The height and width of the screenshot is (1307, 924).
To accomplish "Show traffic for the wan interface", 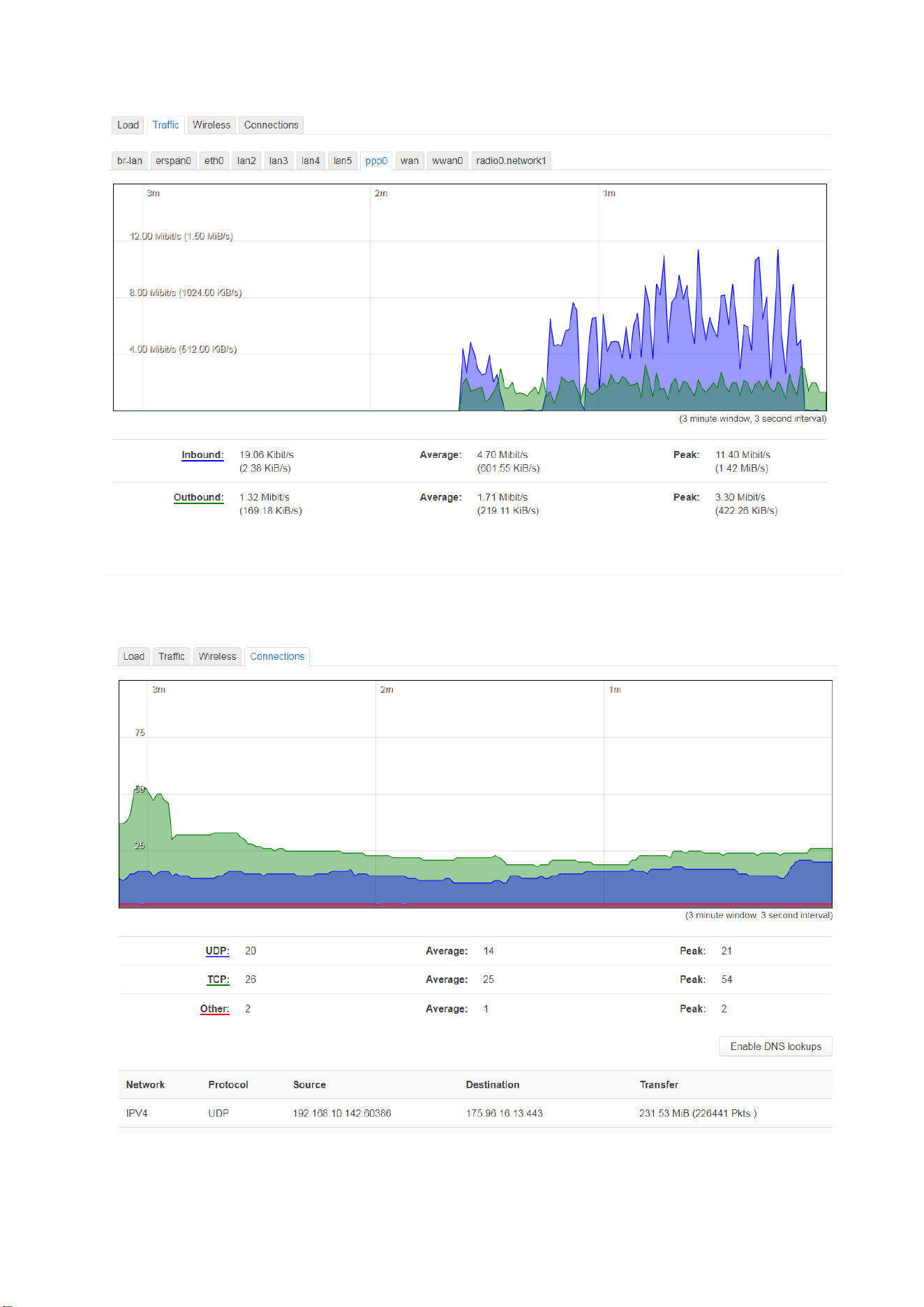I will (x=410, y=161).
